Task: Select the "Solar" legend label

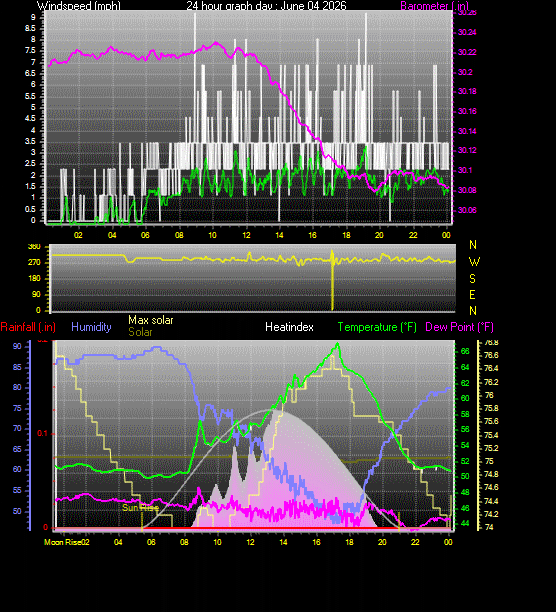Action: tap(140, 332)
